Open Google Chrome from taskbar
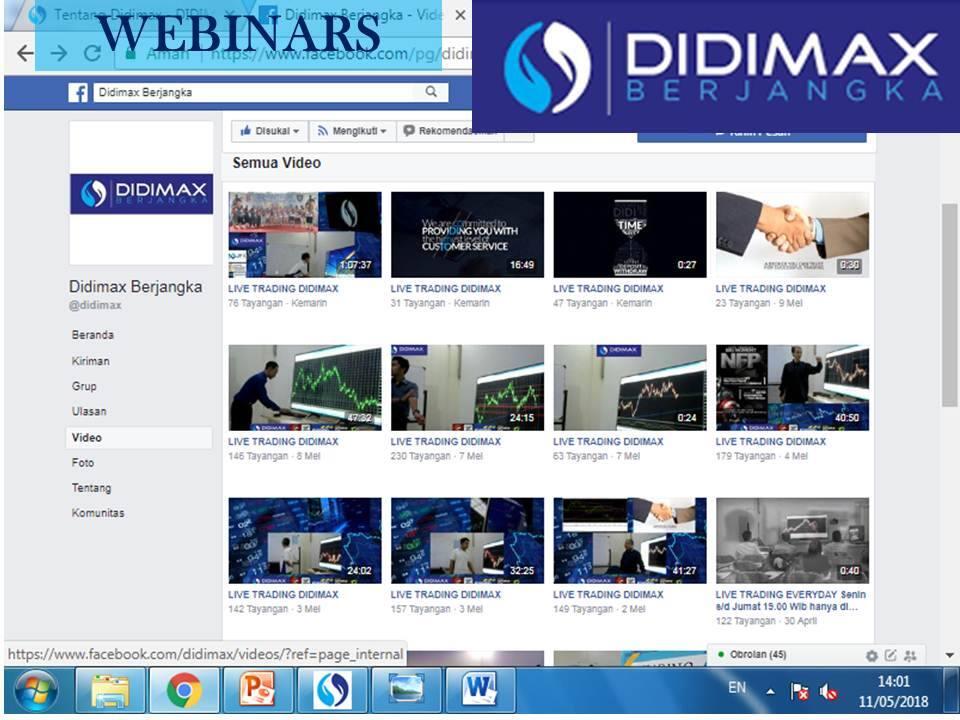The width and height of the screenshot is (960, 720). coord(184,691)
